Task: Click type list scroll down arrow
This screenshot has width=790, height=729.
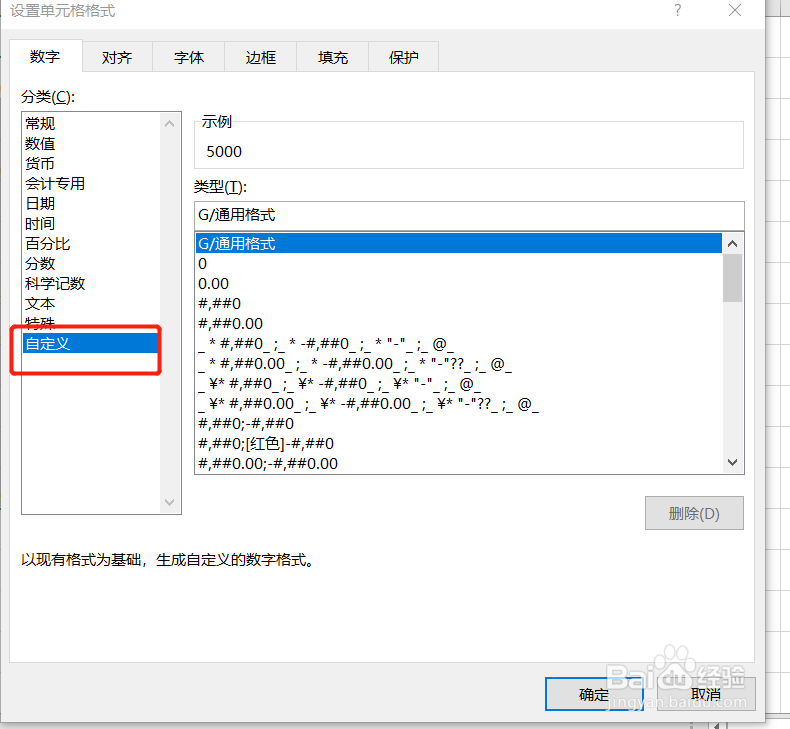Action: coord(733,462)
